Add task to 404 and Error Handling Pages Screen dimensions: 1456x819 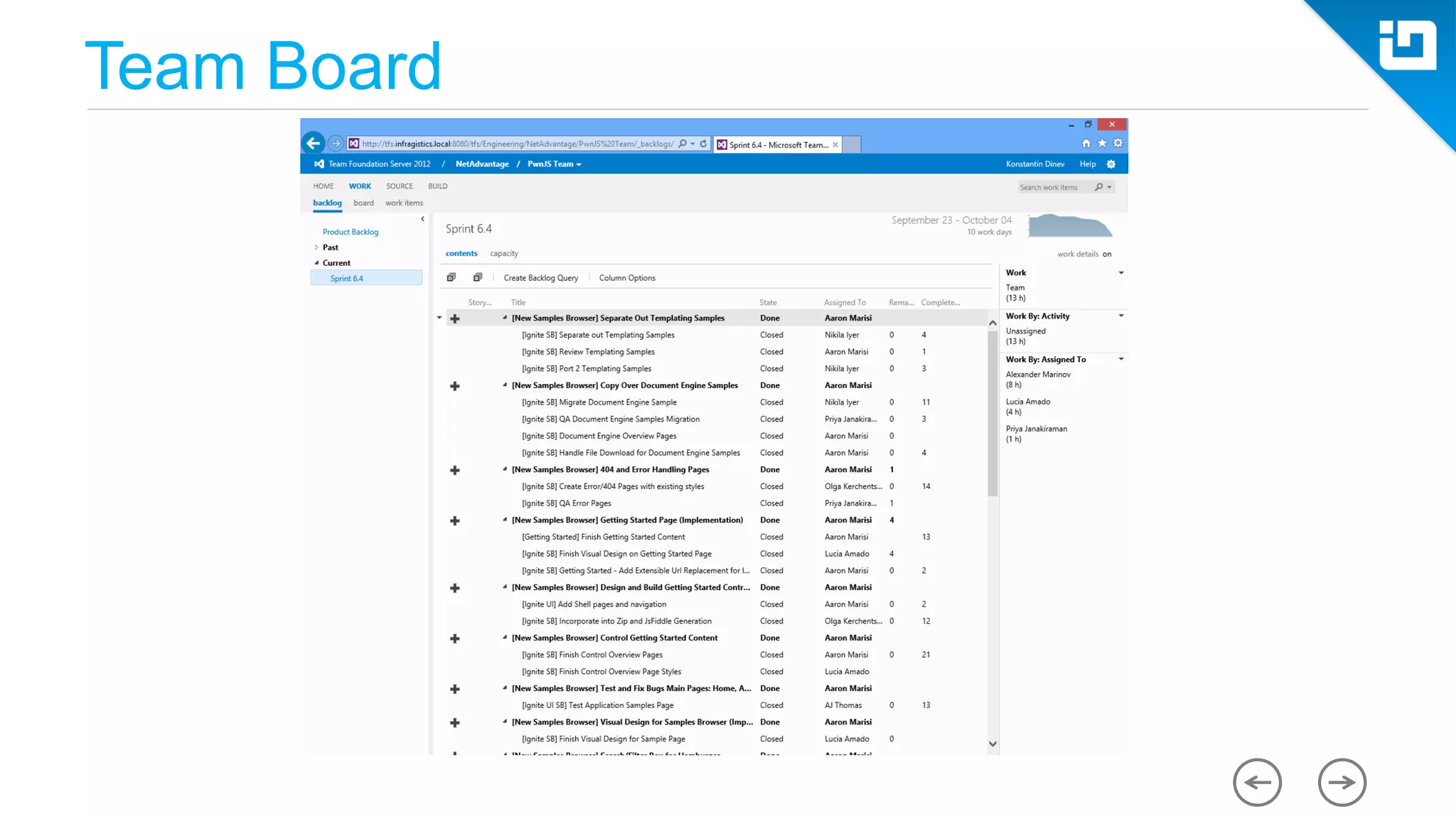coord(455,470)
